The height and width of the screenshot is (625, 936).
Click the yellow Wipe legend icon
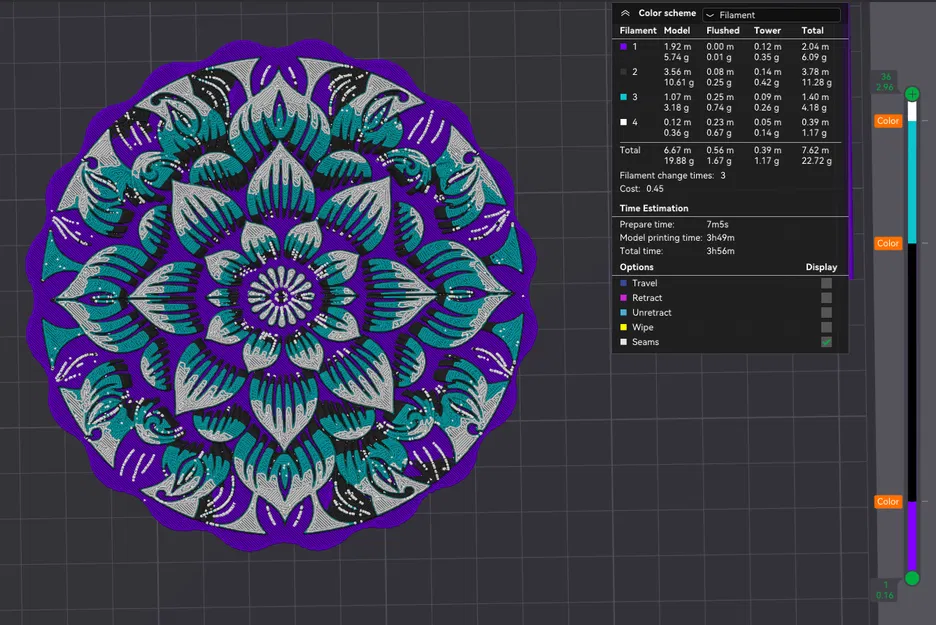[625, 327]
